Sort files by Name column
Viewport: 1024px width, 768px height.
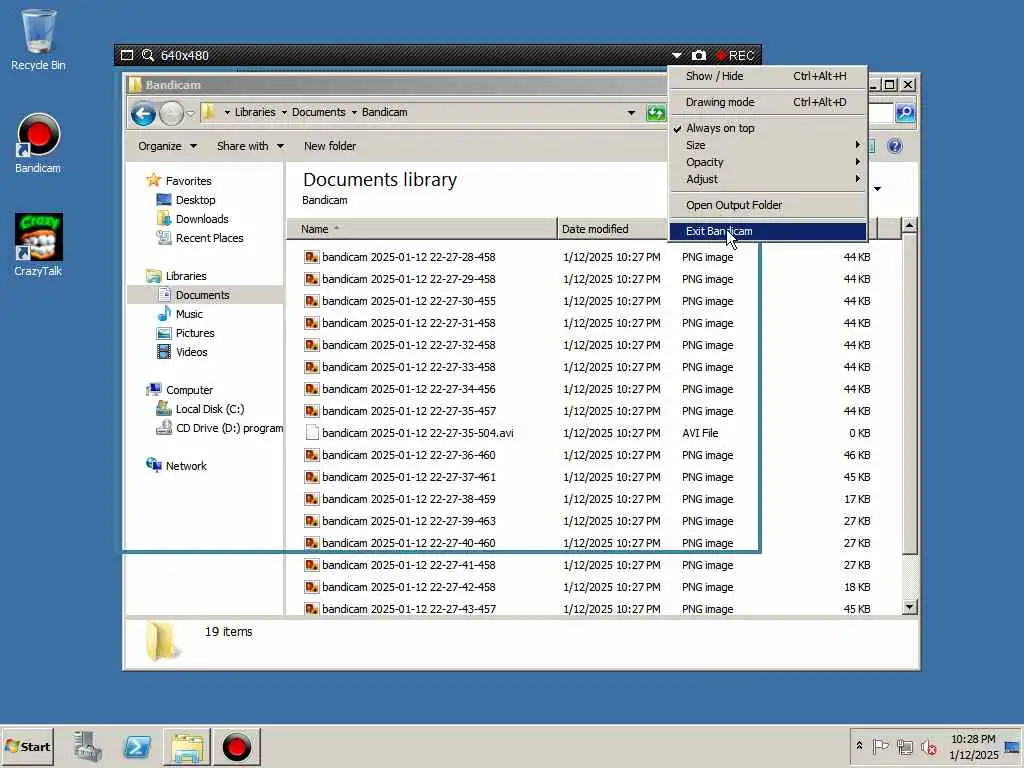point(422,229)
